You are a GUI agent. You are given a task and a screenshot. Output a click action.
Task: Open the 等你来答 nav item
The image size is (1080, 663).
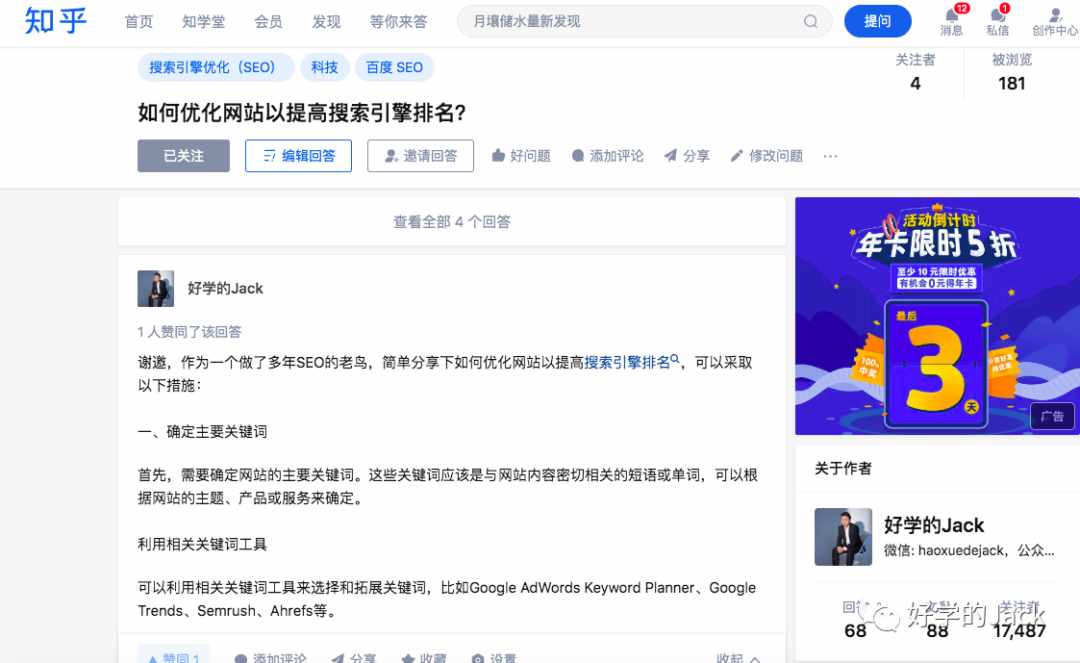coord(398,21)
